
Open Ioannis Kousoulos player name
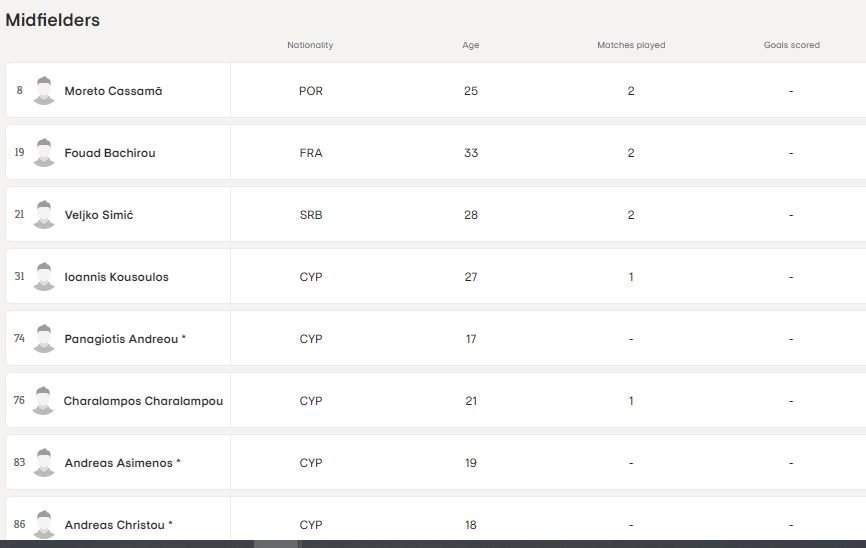coord(117,277)
